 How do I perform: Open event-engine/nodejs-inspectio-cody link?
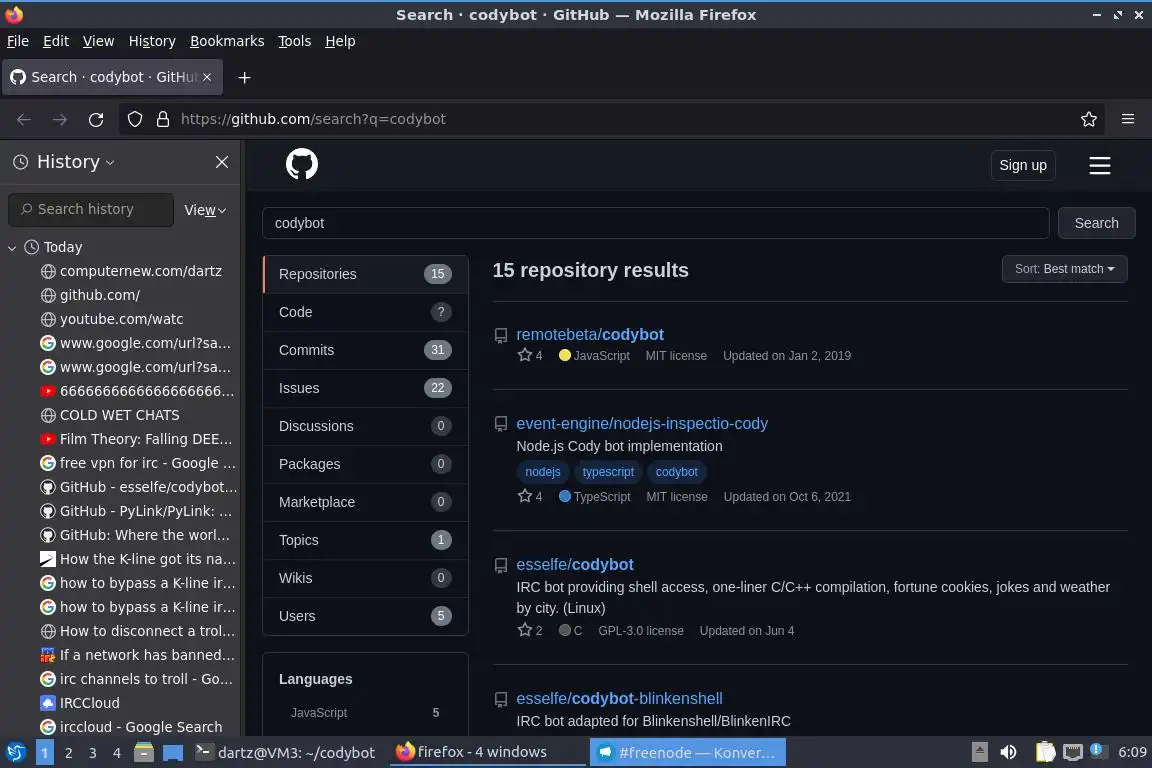point(641,423)
